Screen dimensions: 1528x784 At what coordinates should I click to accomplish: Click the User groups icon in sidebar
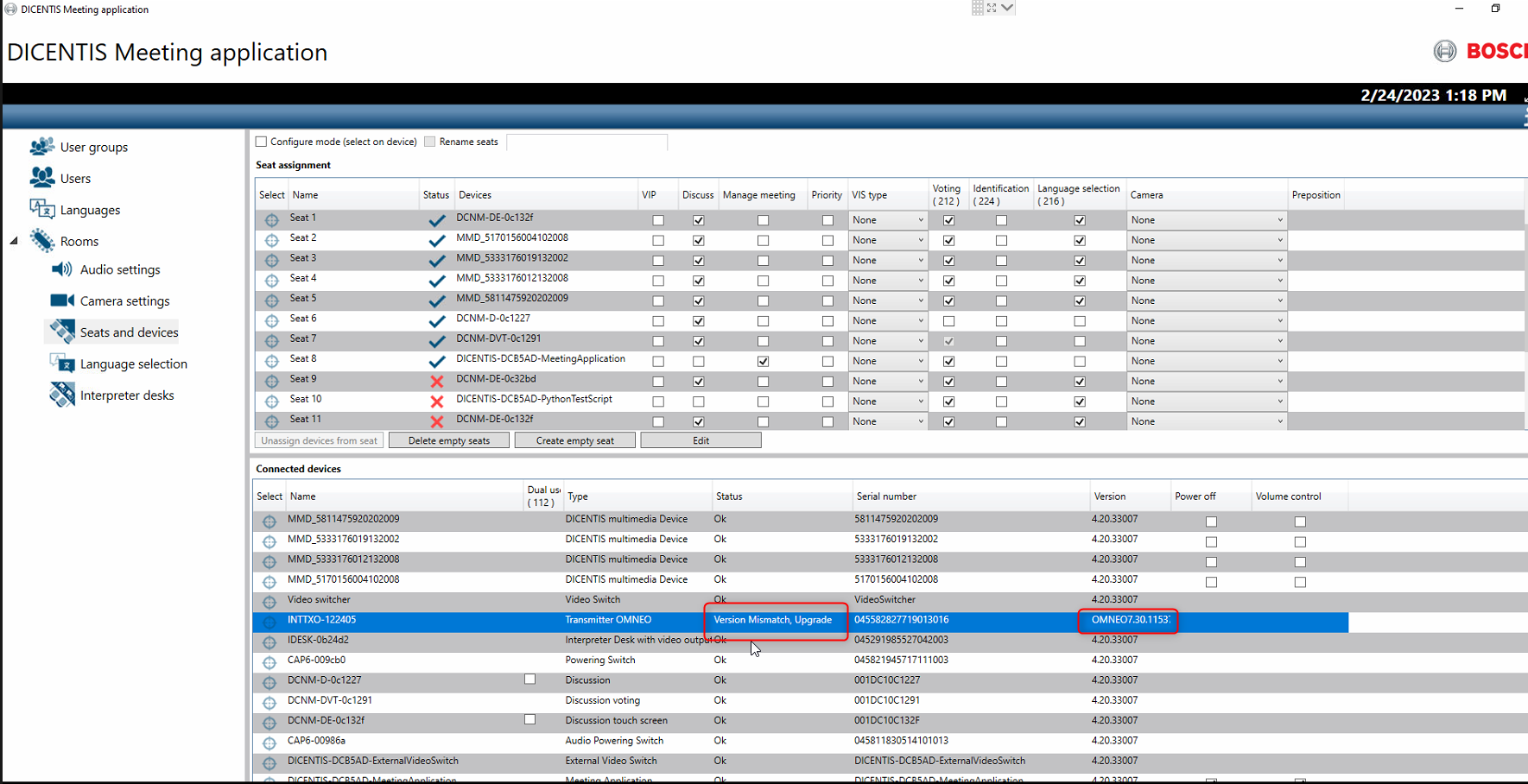(x=41, y=147)
